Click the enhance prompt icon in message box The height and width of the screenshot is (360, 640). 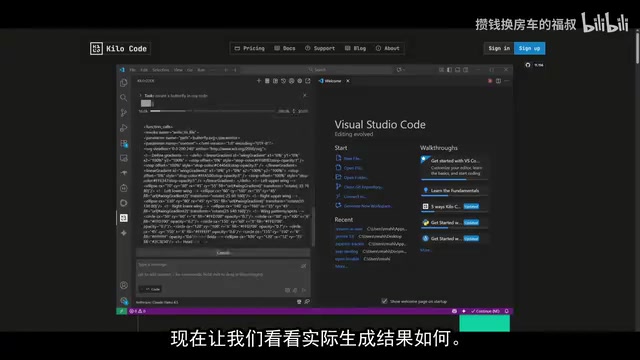303,266
